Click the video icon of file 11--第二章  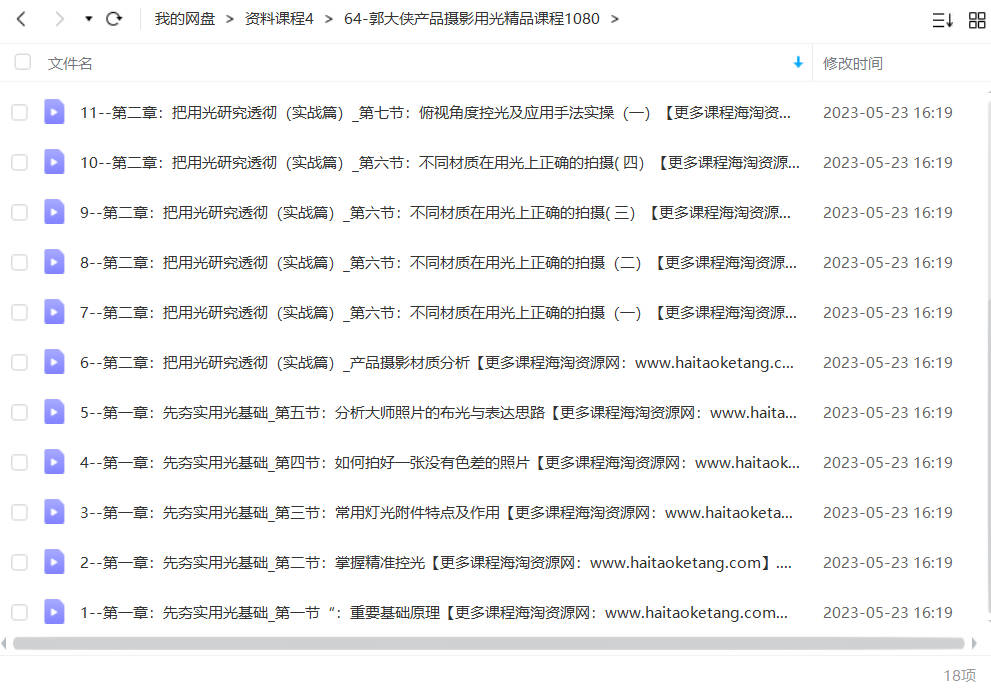pos(54,112)
